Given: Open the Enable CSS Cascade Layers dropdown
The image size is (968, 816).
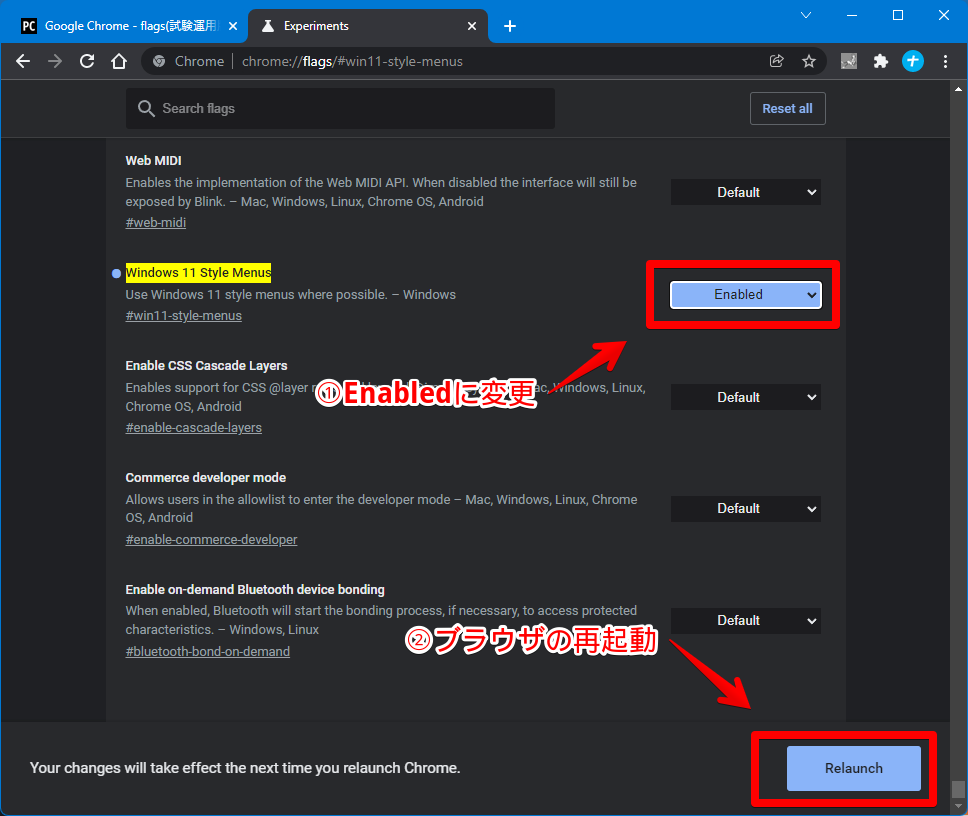Looking at the screenshot, I should pyautogui.click(x=746, y=397).
